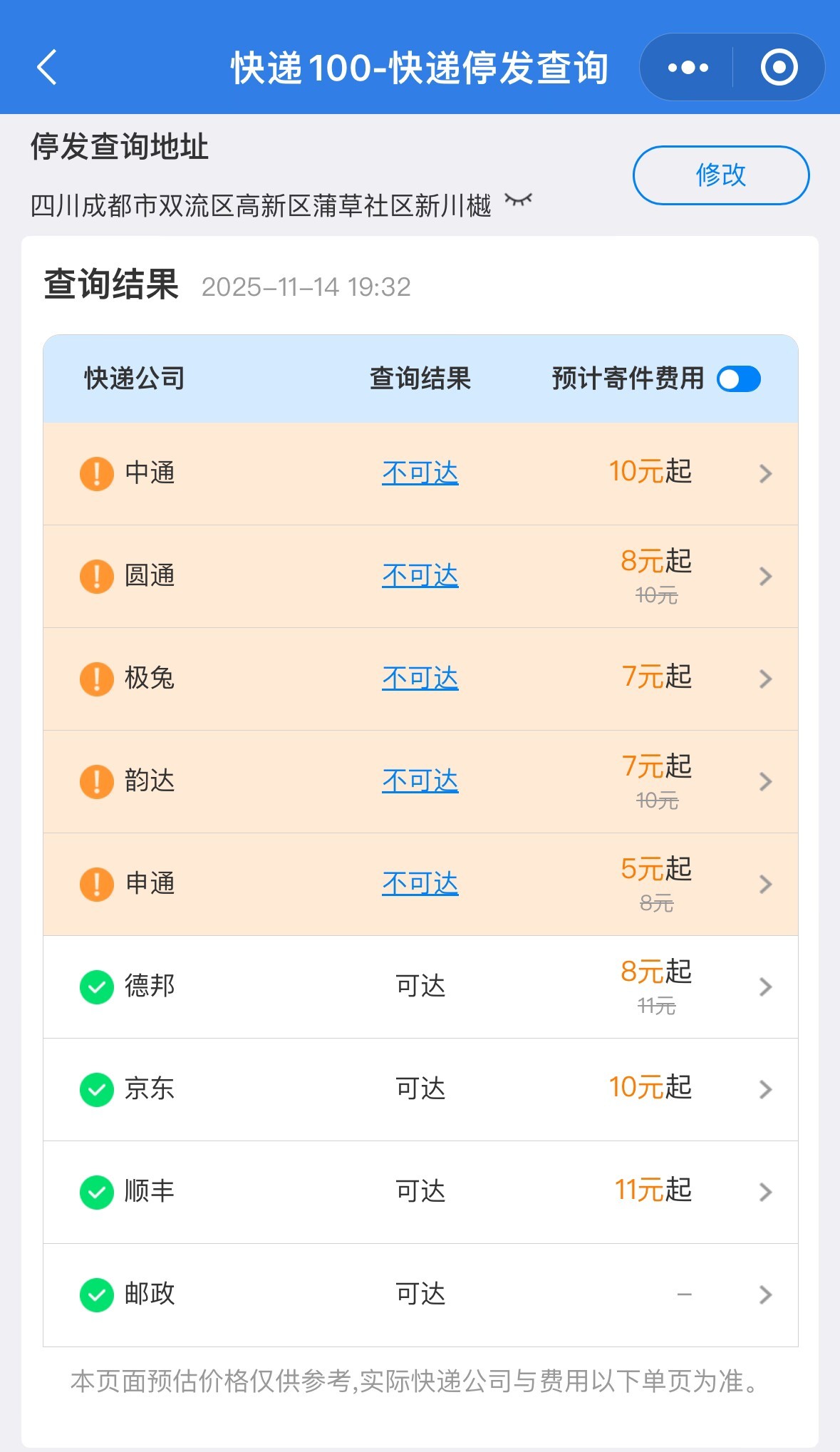Select the 快递公司 column header
Screen dimensions: 840x1452
(x=135, y=379)
